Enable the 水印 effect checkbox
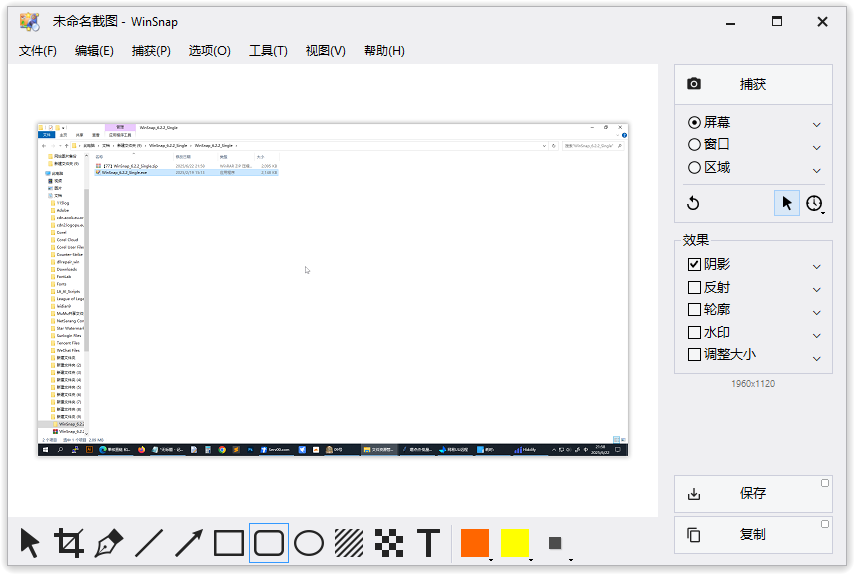The image size is (854, 574). [694, 332]
